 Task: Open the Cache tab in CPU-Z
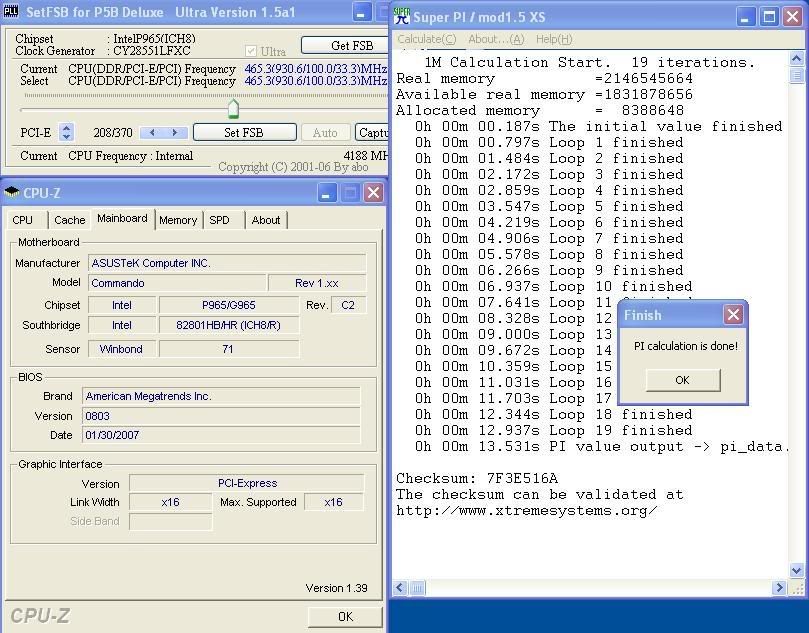pos(69,220)
